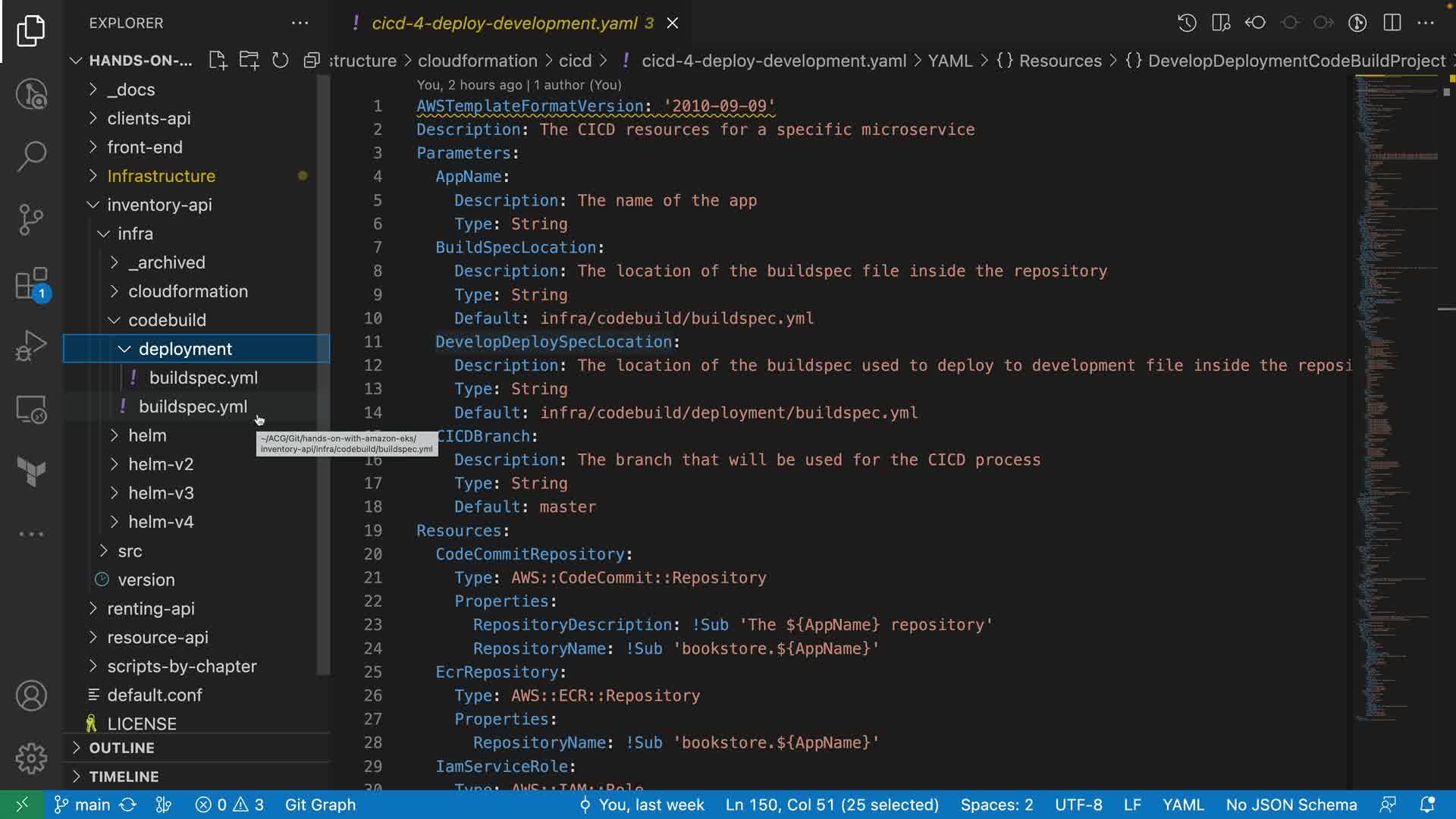The height and width of the screenshot is (819, 1456).
Task: Click the split editor right icon
Action: click(x=1392, y=23)
